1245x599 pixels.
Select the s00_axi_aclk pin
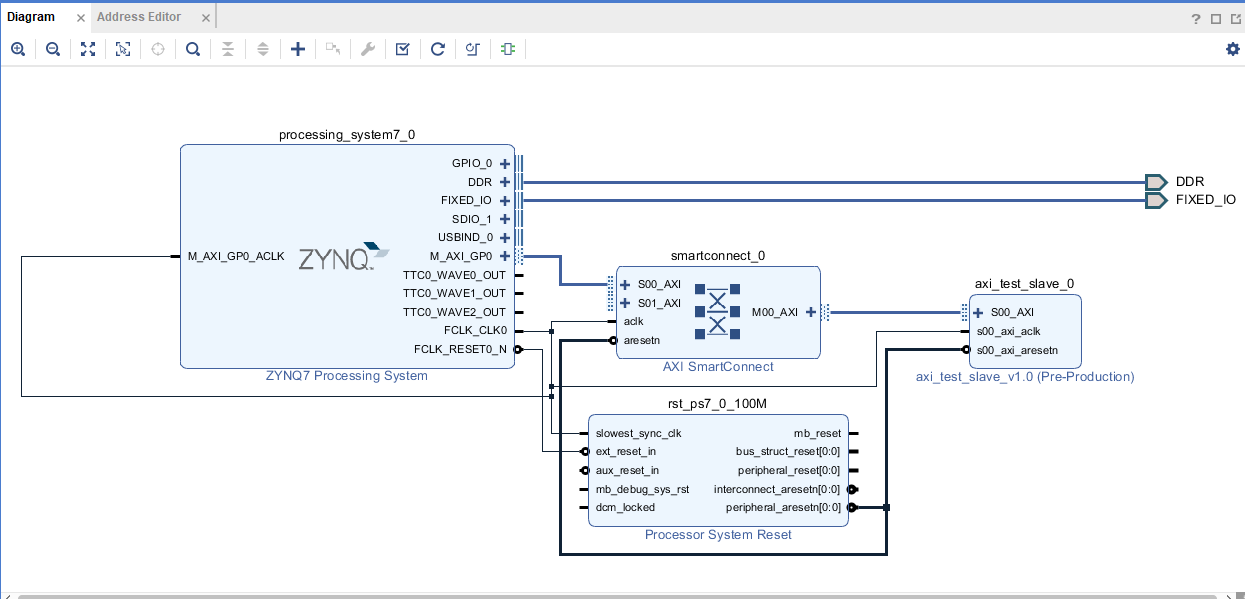coord(1009,331)
